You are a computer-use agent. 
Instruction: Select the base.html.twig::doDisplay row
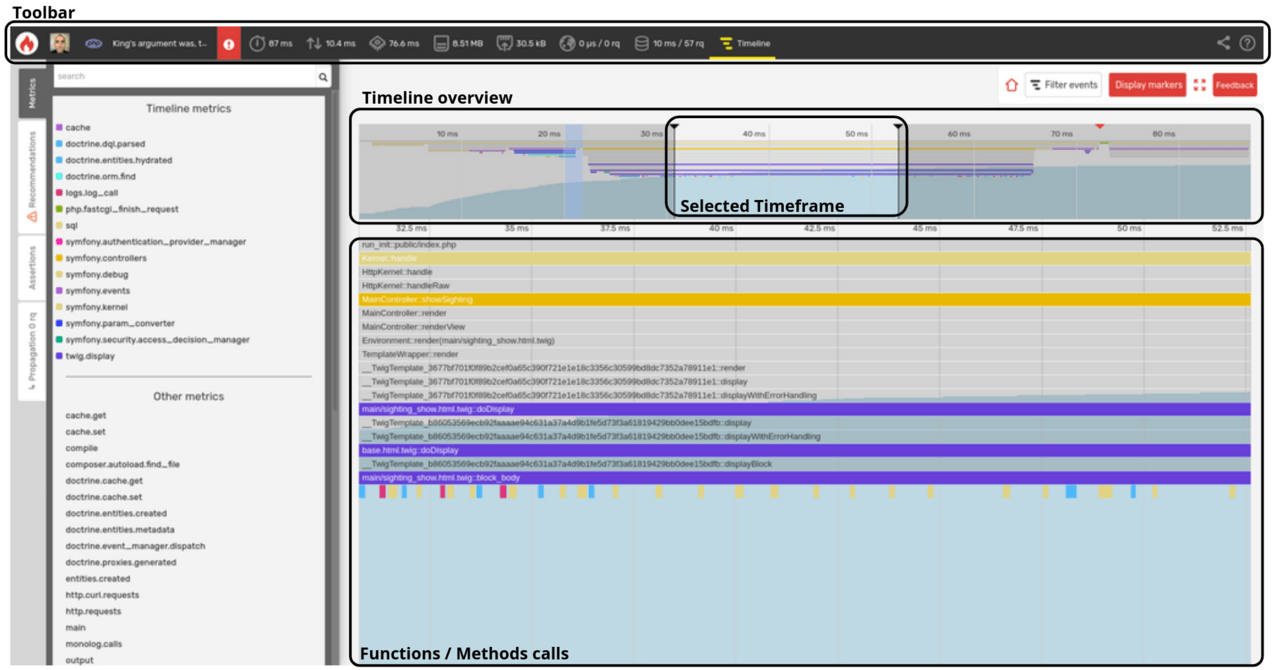805,450
